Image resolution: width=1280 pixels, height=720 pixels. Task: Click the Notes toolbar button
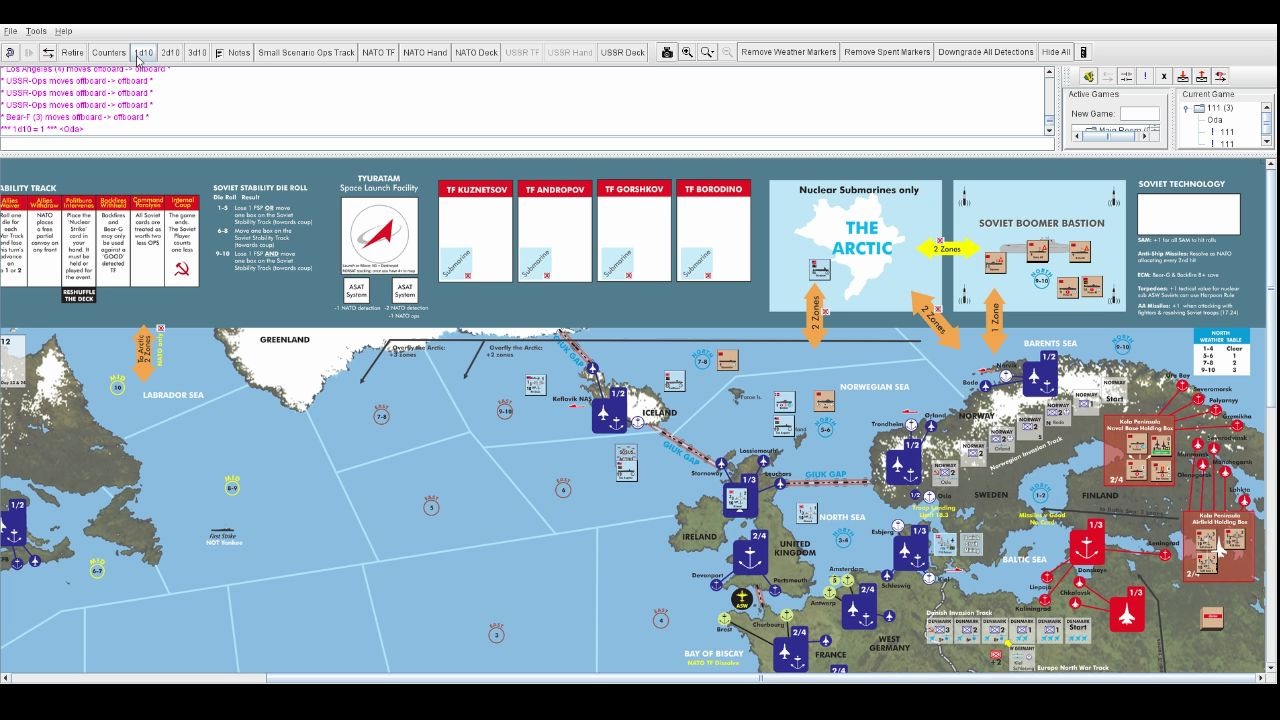coord(231,52)
